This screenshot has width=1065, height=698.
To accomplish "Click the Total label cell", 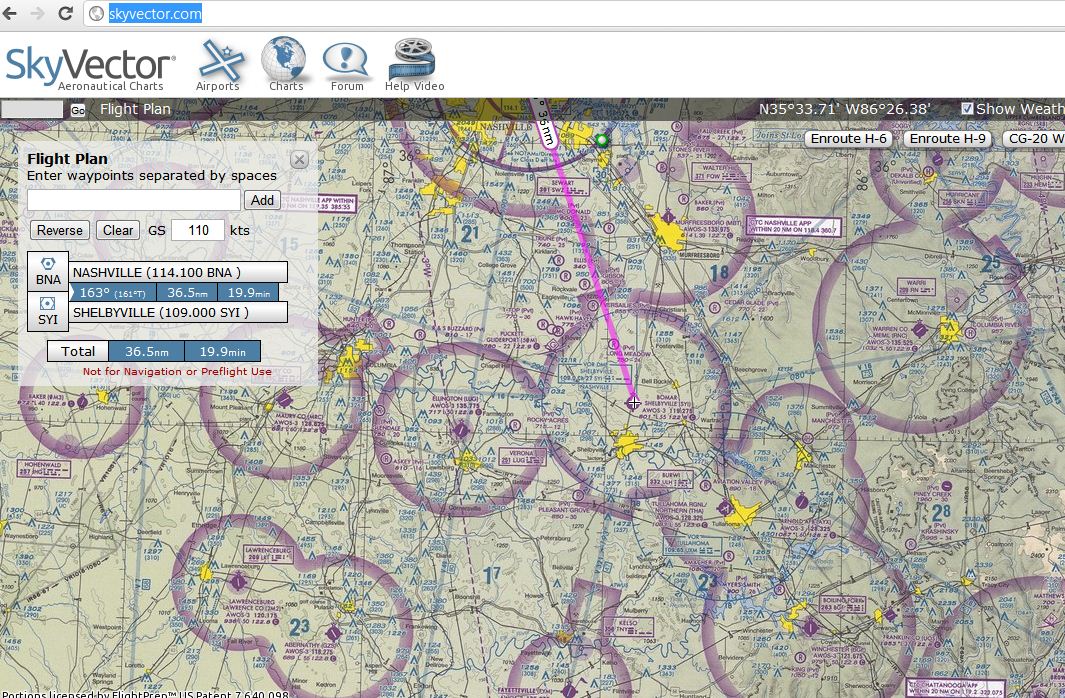I will click(78, 351).
